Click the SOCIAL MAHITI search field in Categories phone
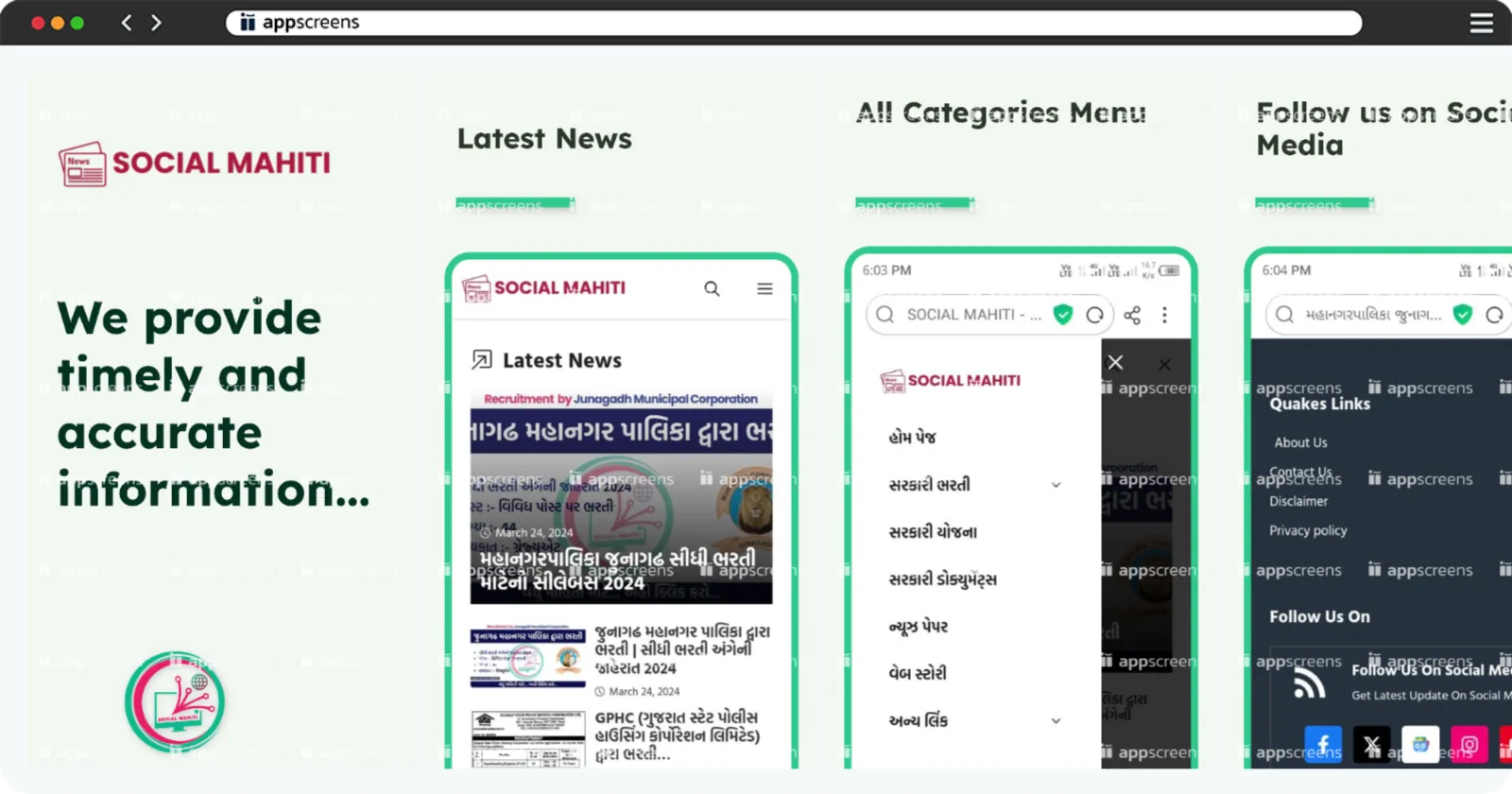 989,315
